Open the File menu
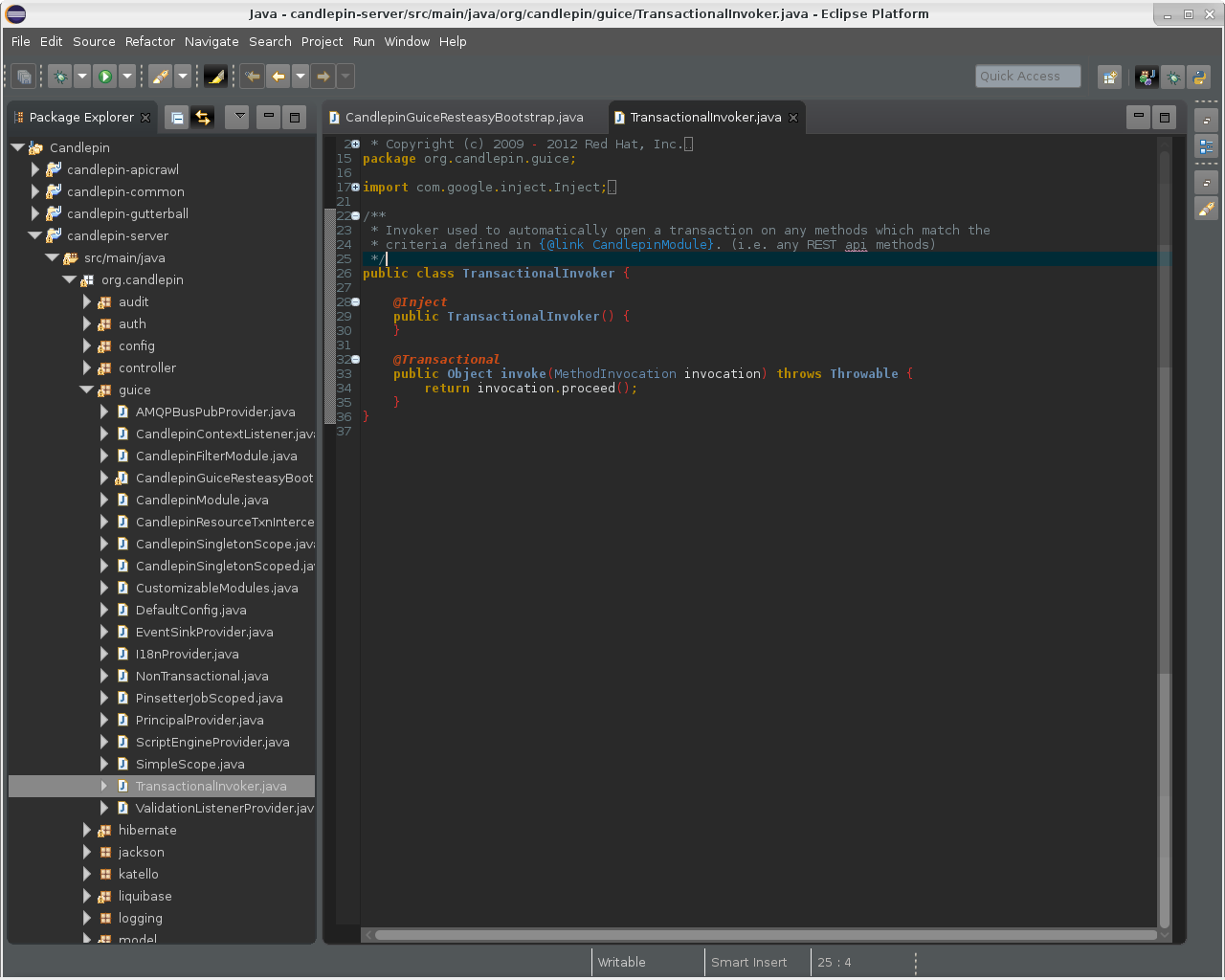This screenshot has width=1225, height=980. tap(21, 42)
